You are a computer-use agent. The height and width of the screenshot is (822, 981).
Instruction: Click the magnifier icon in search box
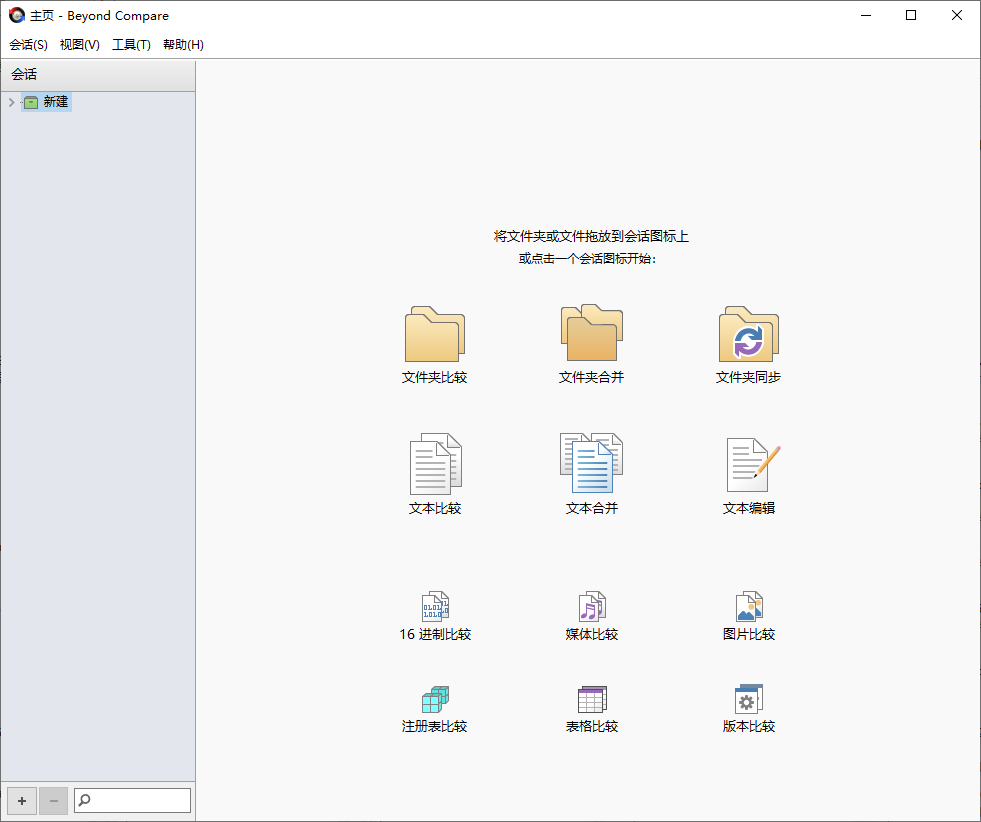(84, 800)
